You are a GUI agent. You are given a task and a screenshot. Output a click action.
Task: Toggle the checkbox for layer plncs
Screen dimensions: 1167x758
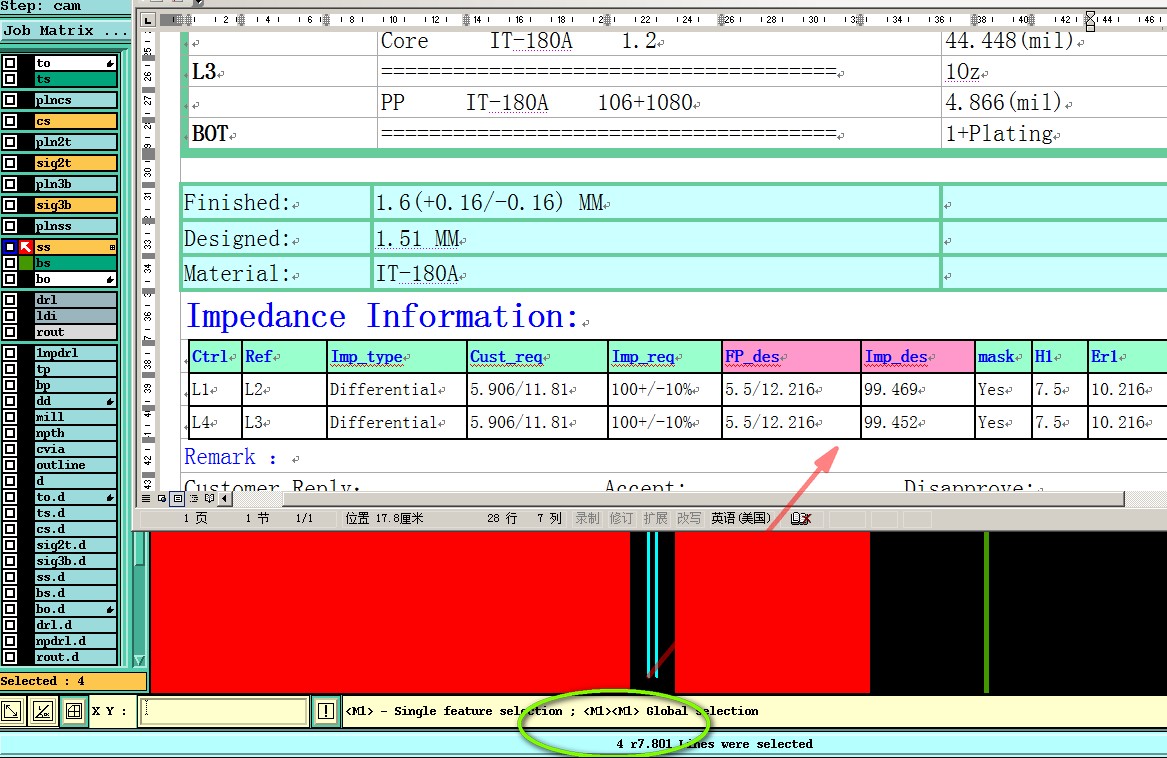(x=10, y=100)
